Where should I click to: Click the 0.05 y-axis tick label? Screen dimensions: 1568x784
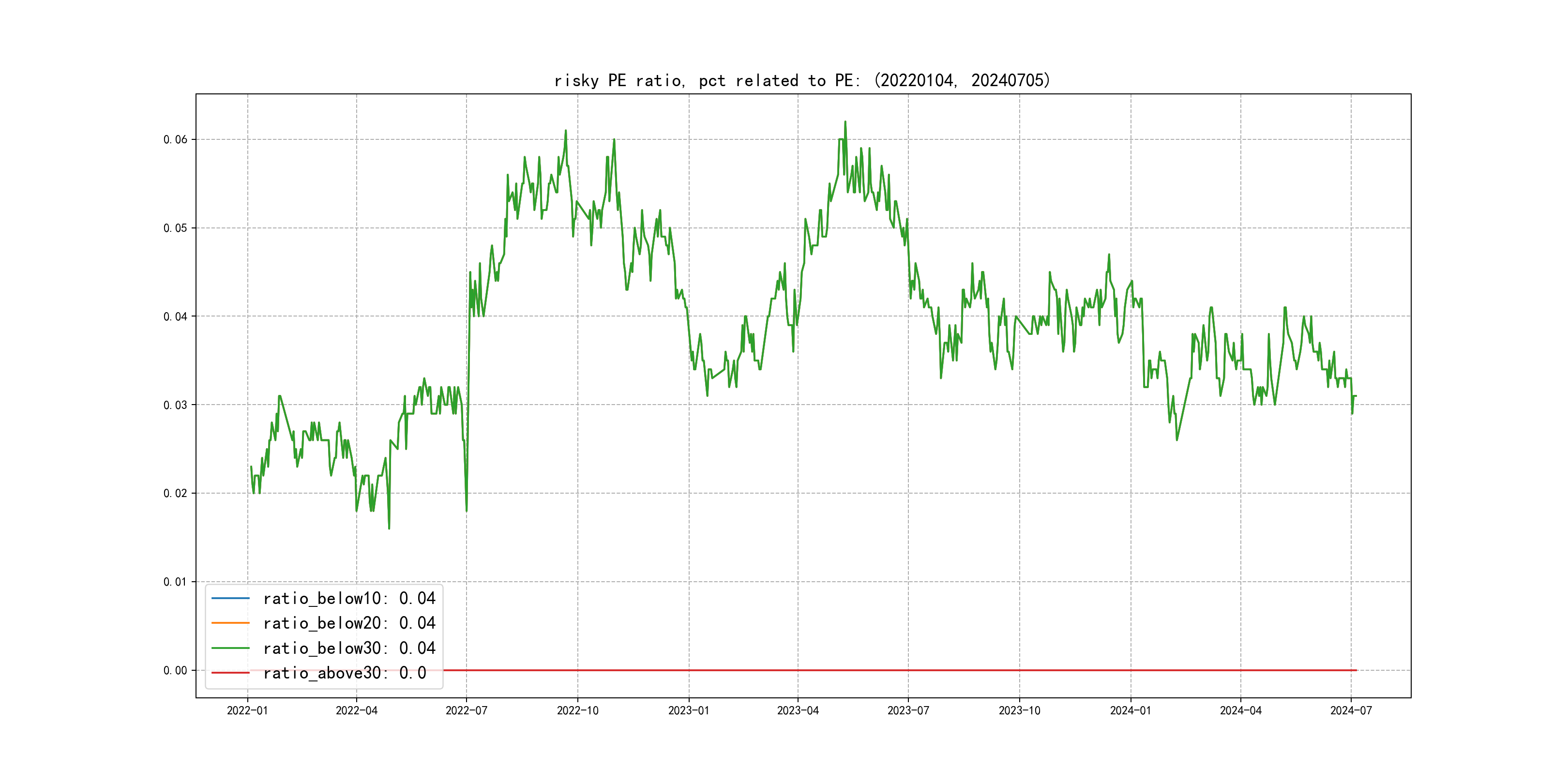(x=175, y=228)
